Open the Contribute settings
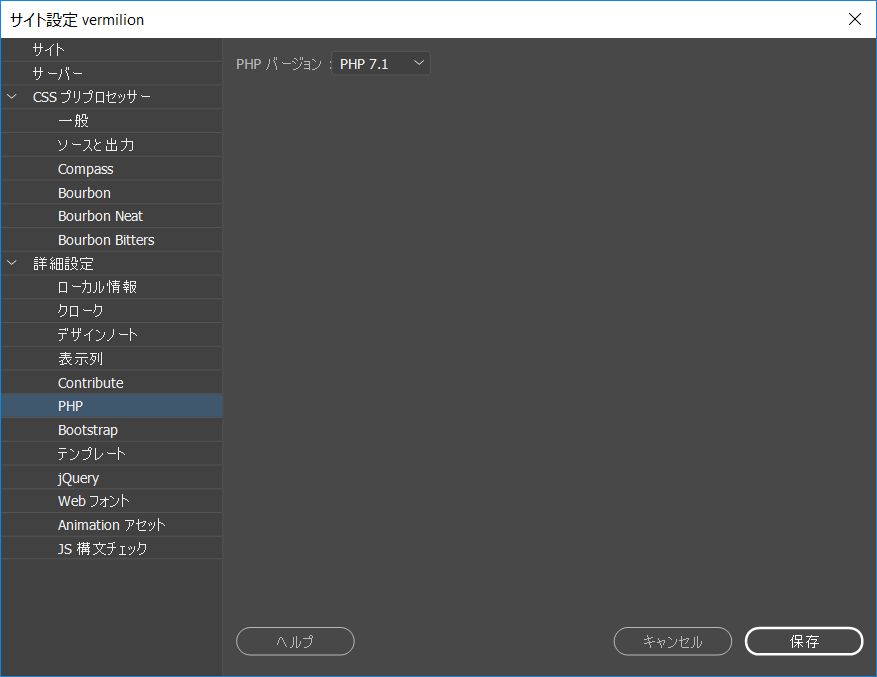The image size is (877, 677). (91, 382)
